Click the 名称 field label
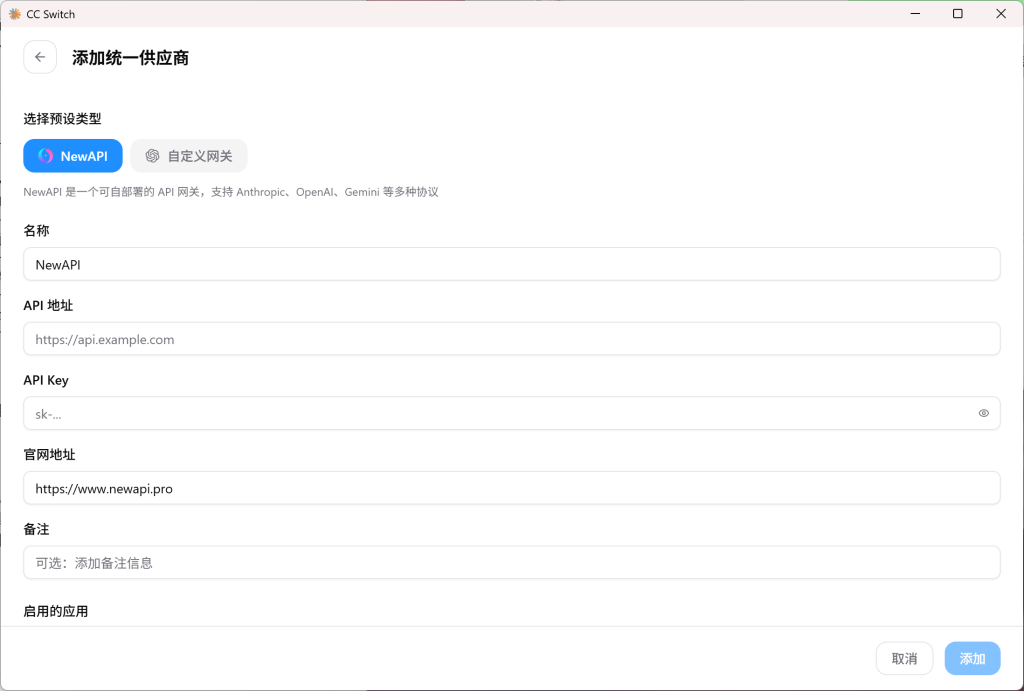The height and width of the screenshot is (691, 1024). [37, 231]
